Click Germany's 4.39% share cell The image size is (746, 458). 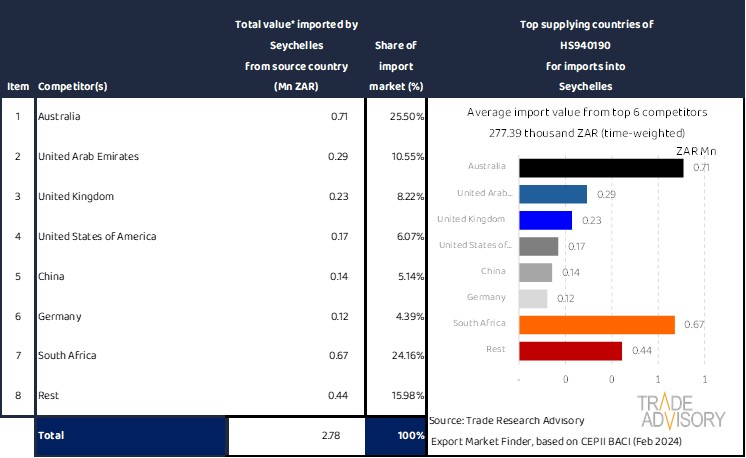coord(395,317)
